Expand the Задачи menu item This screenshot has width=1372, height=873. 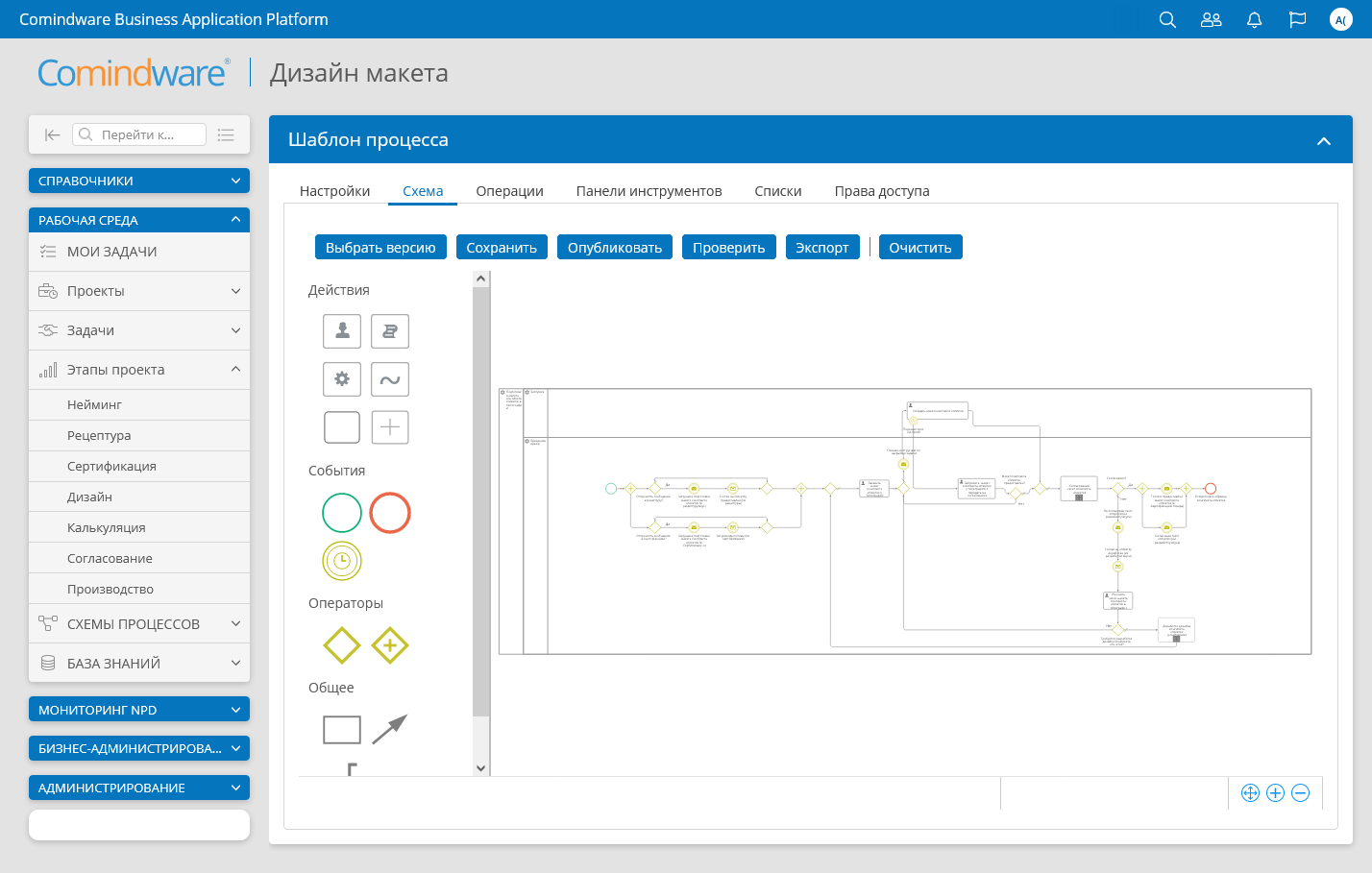click(139, 330)
